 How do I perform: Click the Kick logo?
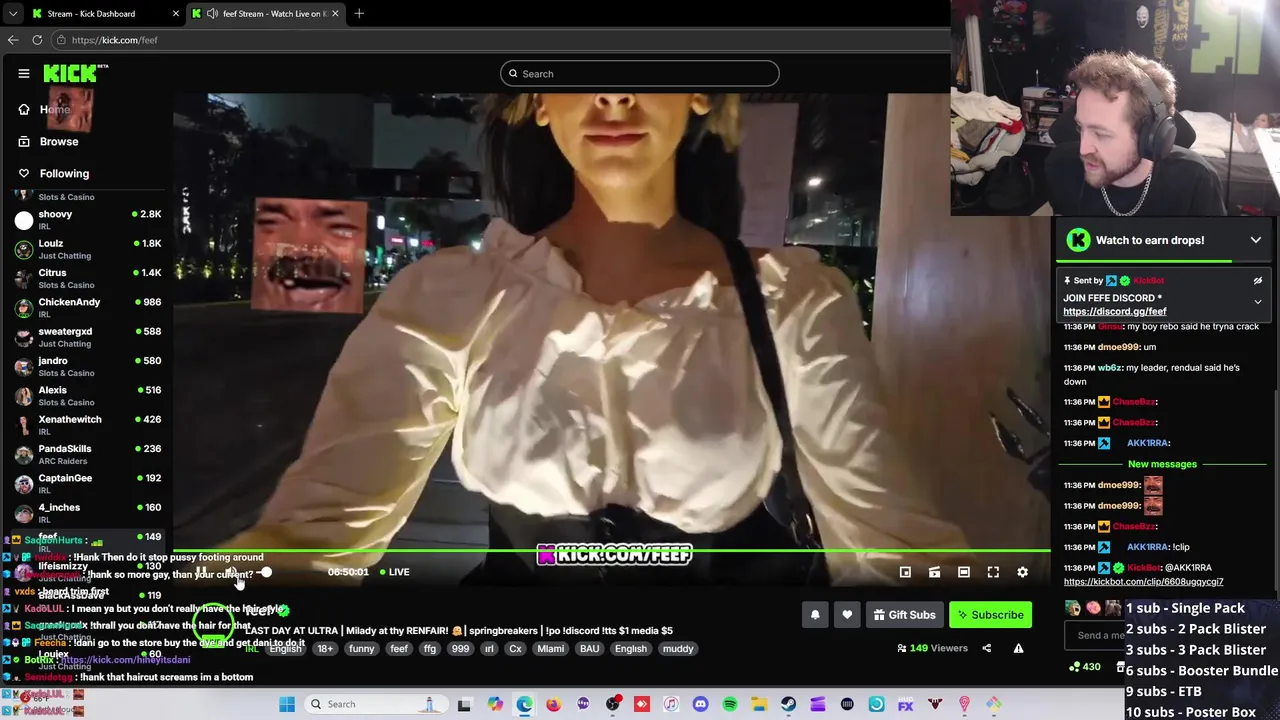pos(74,73)
